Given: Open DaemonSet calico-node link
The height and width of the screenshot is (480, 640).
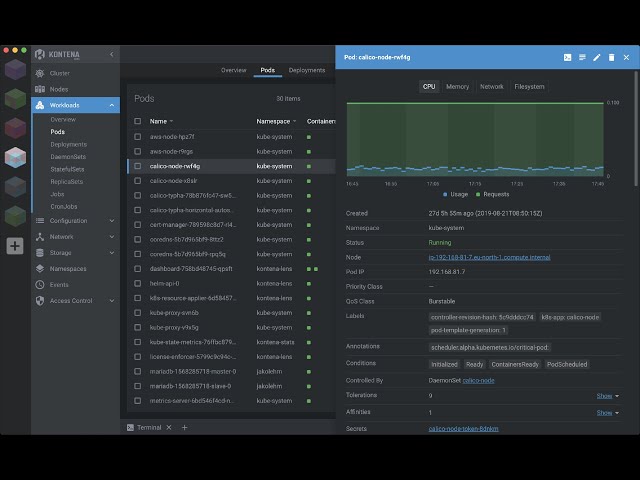Looking at the screenshot, I should [478, 380].
